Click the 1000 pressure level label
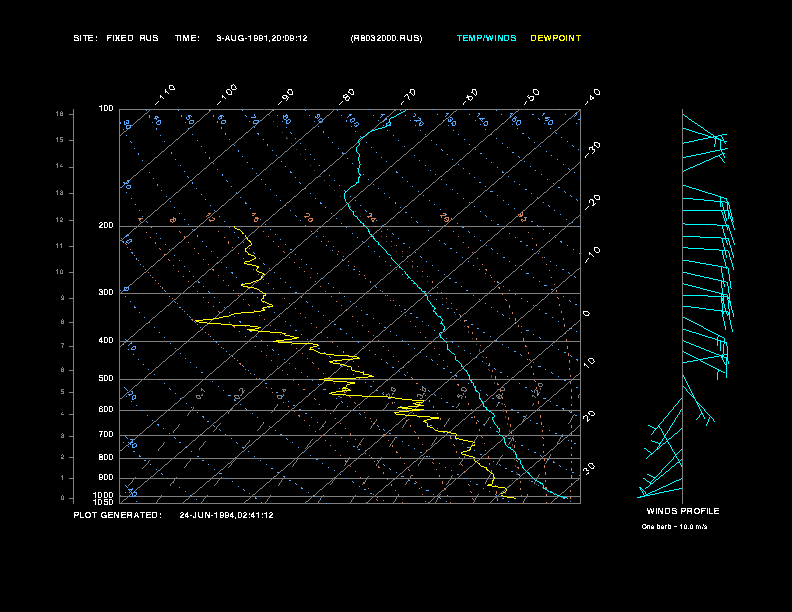The height and width of the screenshot is (612, 792). 104,495
